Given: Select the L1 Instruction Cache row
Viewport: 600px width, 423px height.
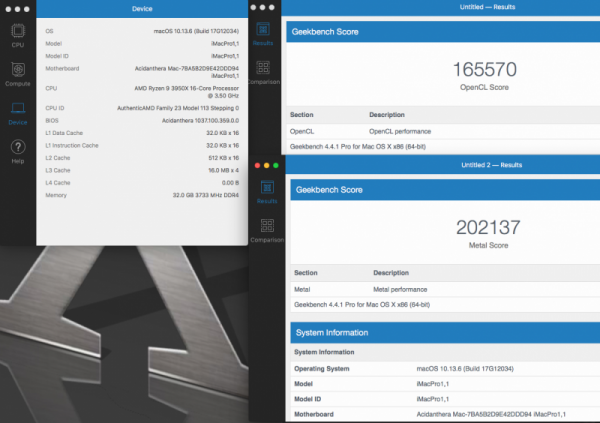Looking at the screenshot, I should (x=142, y=145).
